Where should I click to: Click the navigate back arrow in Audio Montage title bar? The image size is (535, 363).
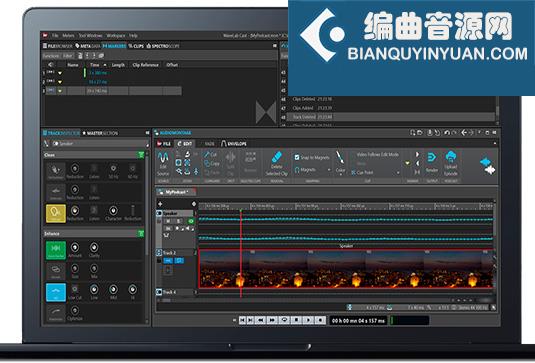[464, 133]
